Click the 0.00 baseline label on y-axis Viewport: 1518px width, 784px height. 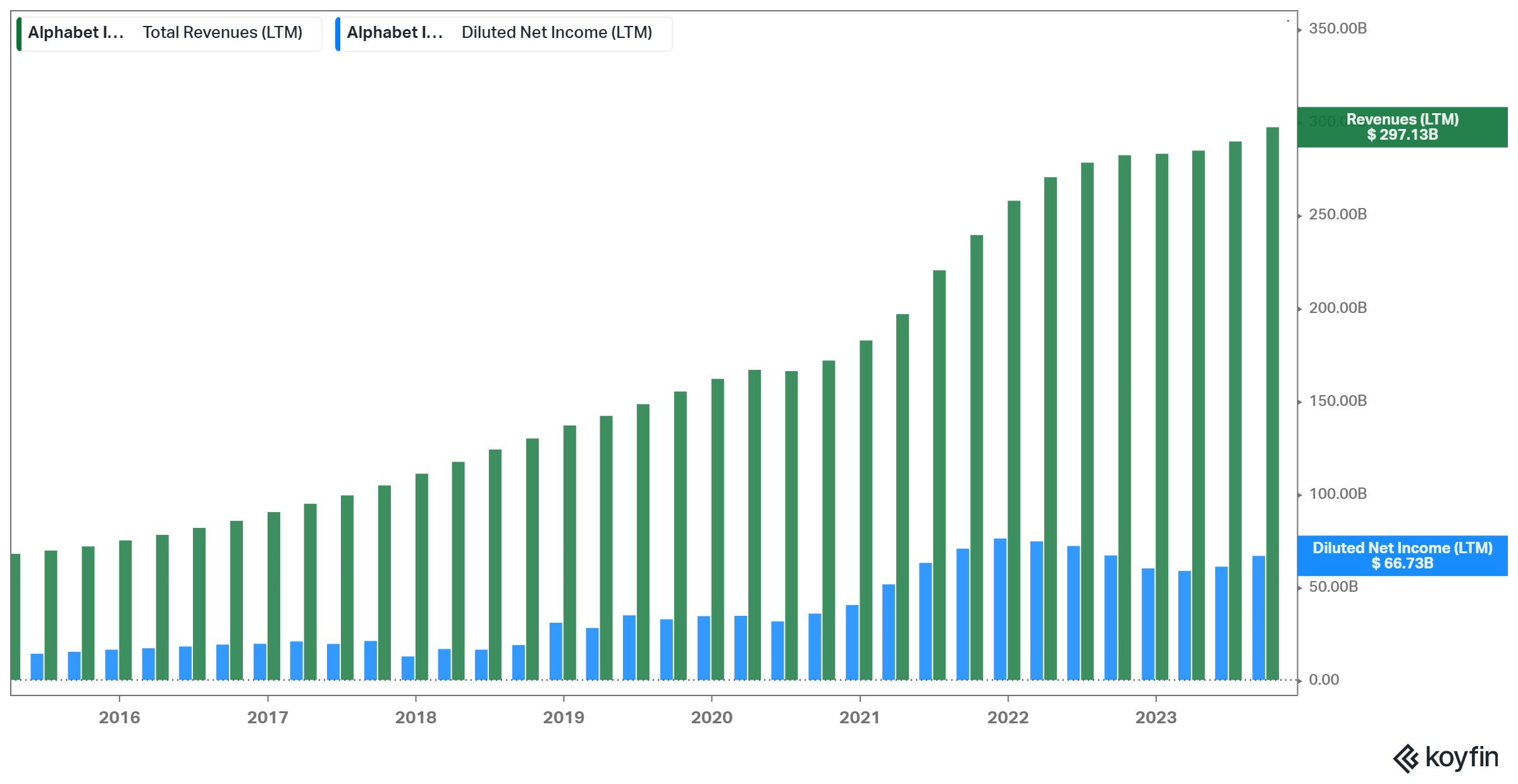(x=1323, y=680)
